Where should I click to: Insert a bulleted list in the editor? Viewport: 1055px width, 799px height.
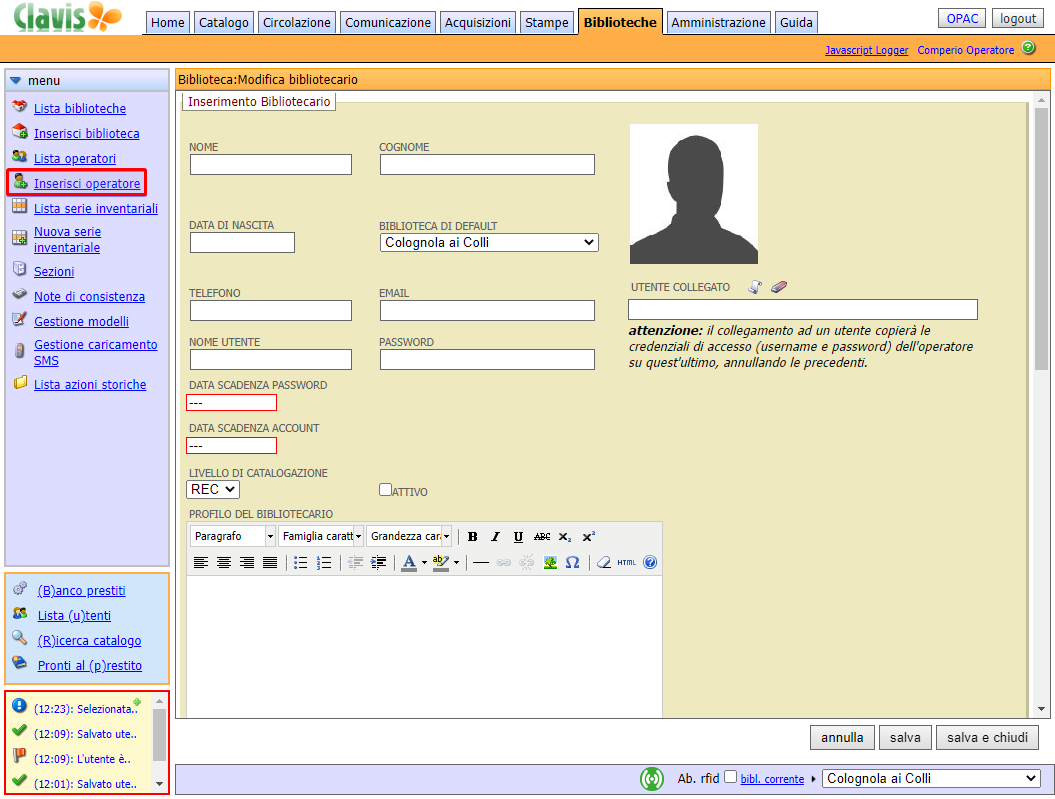(x=301, y=563)
